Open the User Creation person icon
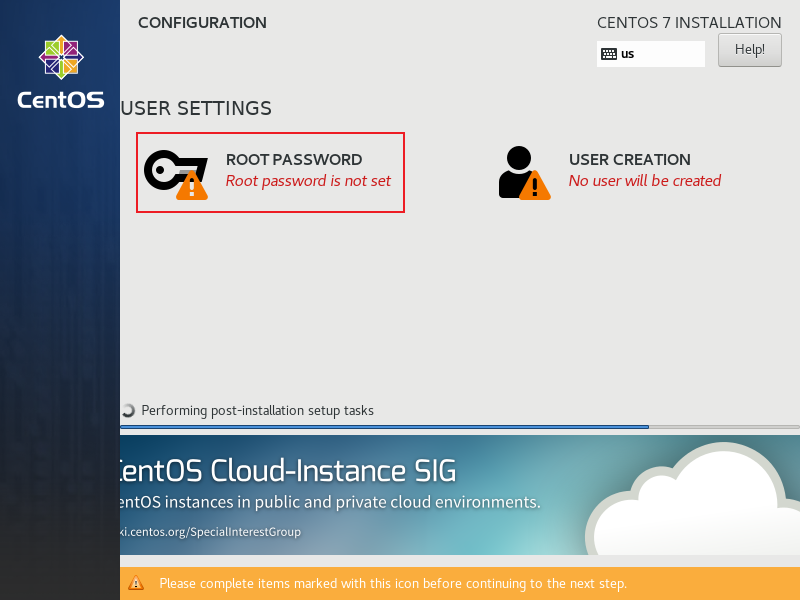Image resolution: width=800 pixels, height=600 pixels. tap(524, 173)
